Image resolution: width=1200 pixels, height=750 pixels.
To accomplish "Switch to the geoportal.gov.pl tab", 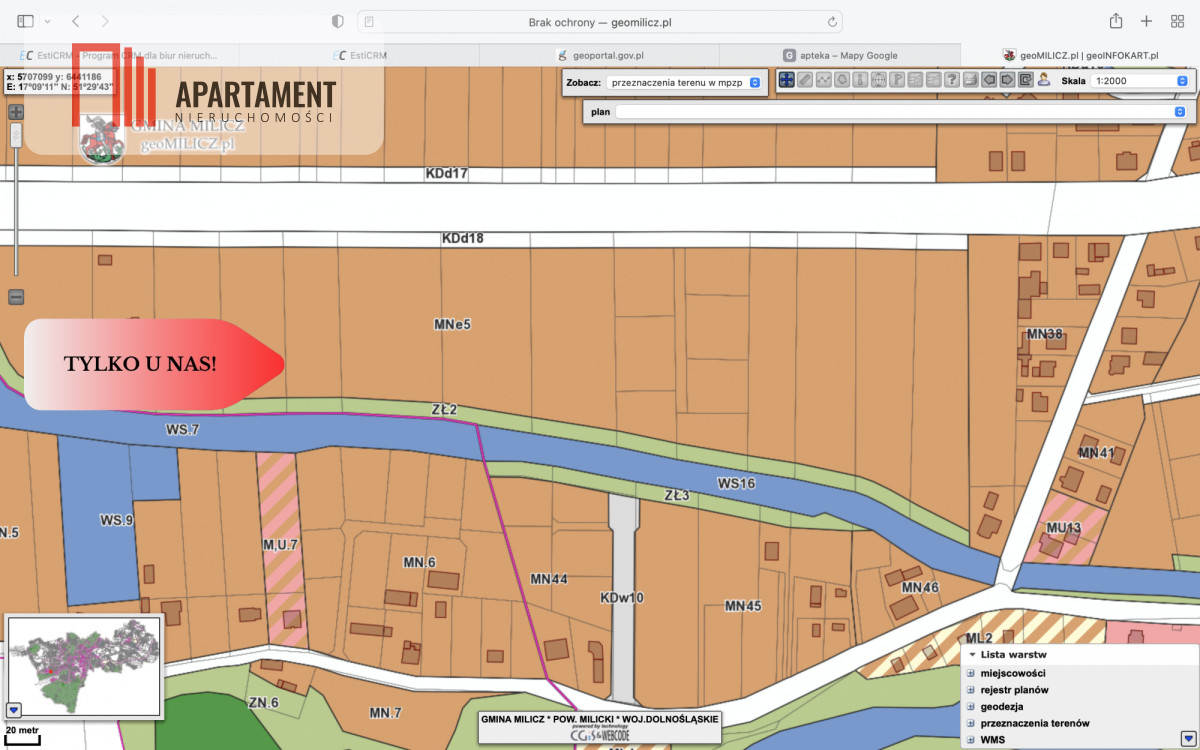I will tap(599, 55).
